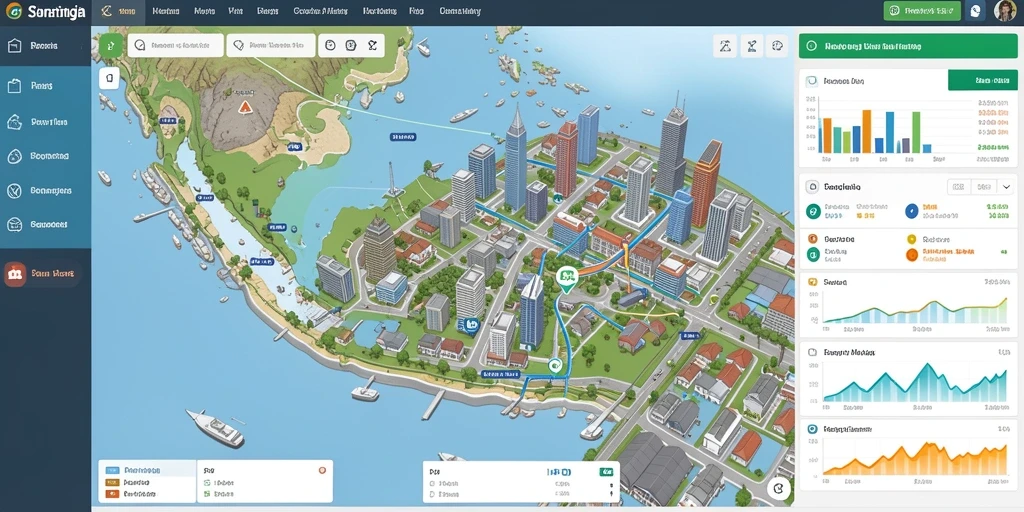
Task: Open the user profile avatar in the header
Action: 1004,11
